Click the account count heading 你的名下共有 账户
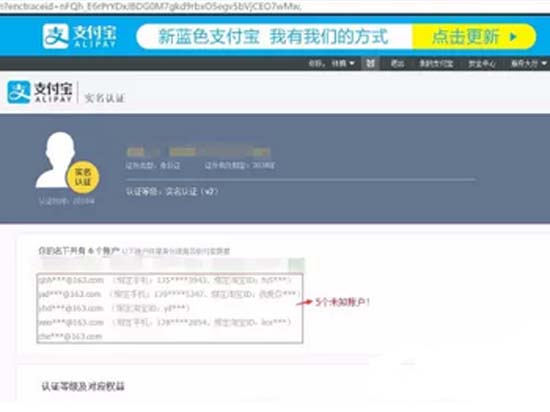Image resolution: width=550 pixels, height=412 pixels. (x=79, y=251)
